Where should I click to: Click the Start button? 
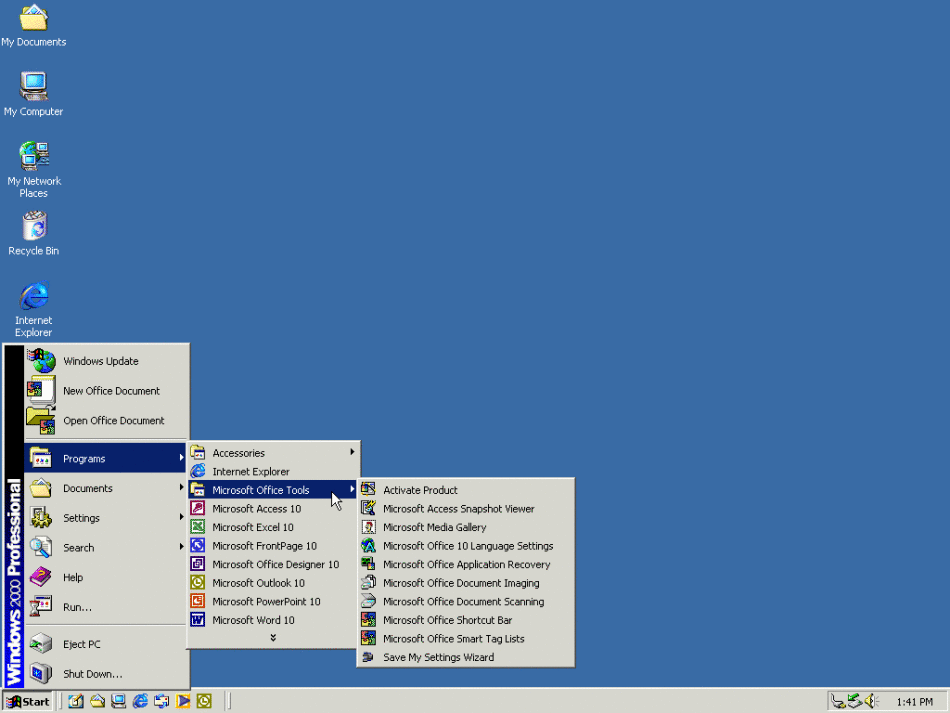[x=28, y=701]
